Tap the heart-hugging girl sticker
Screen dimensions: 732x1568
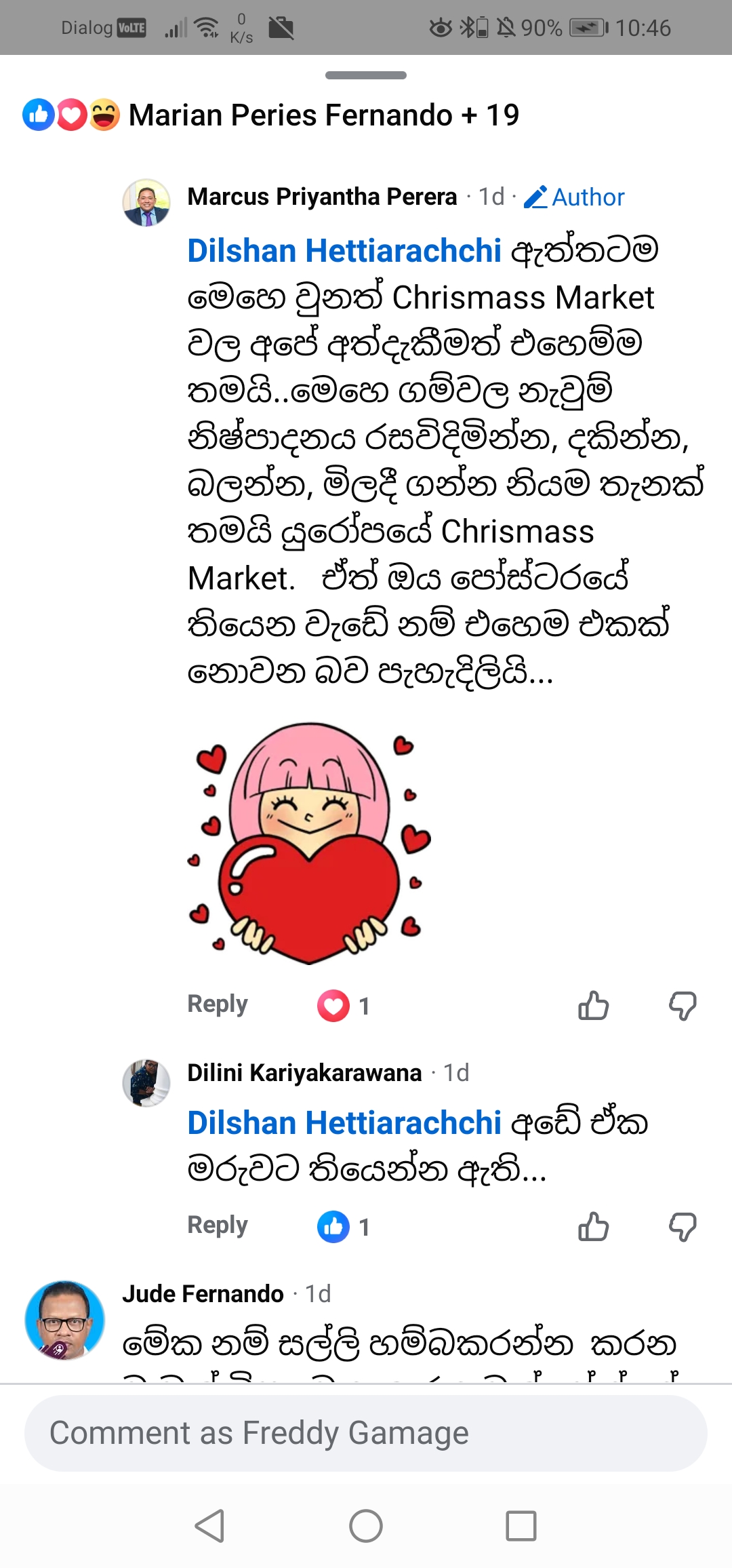coord(309,842)
